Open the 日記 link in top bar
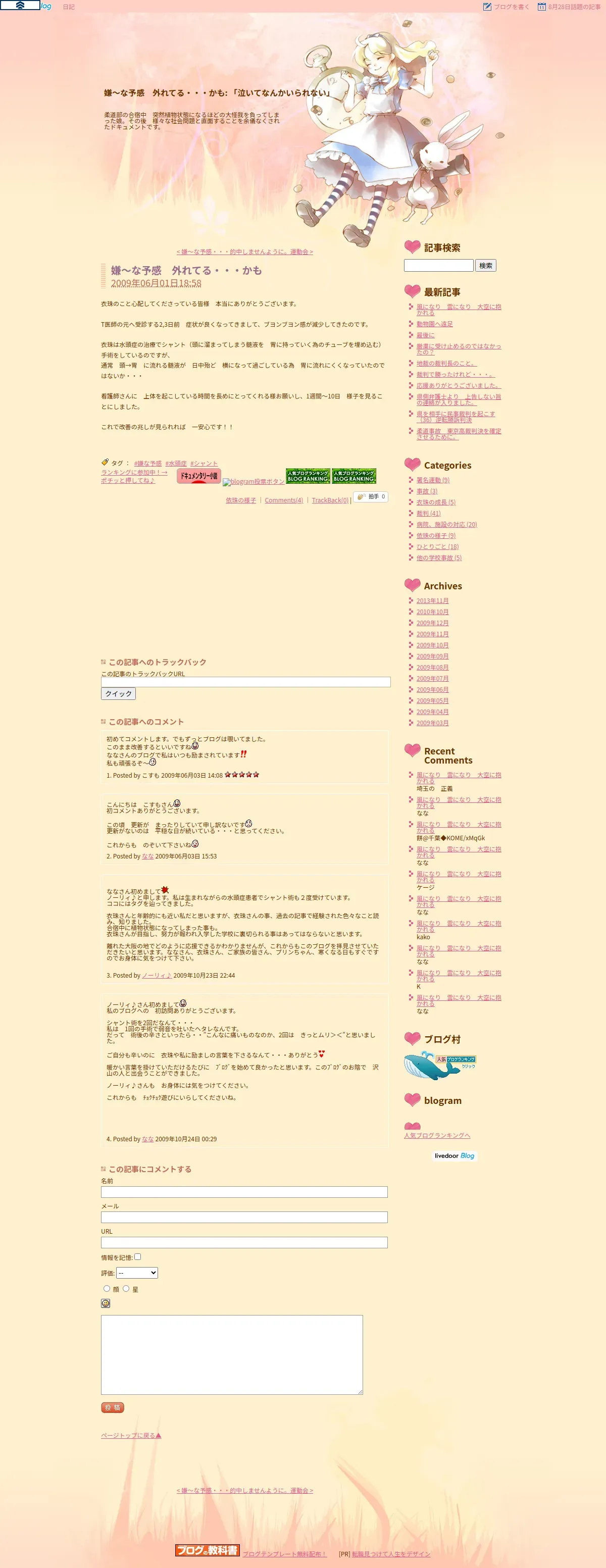Screen dimensions: 606x1568 [69, 7]
